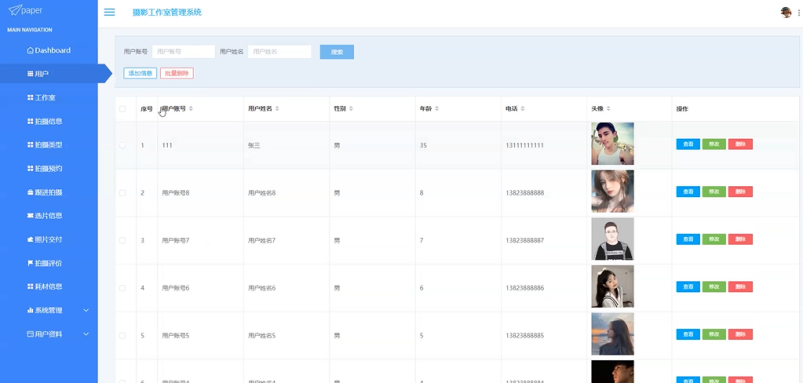
Task: Sort by the 性别 column arrows
Action: pyautogui.click(x=351, y=109)
